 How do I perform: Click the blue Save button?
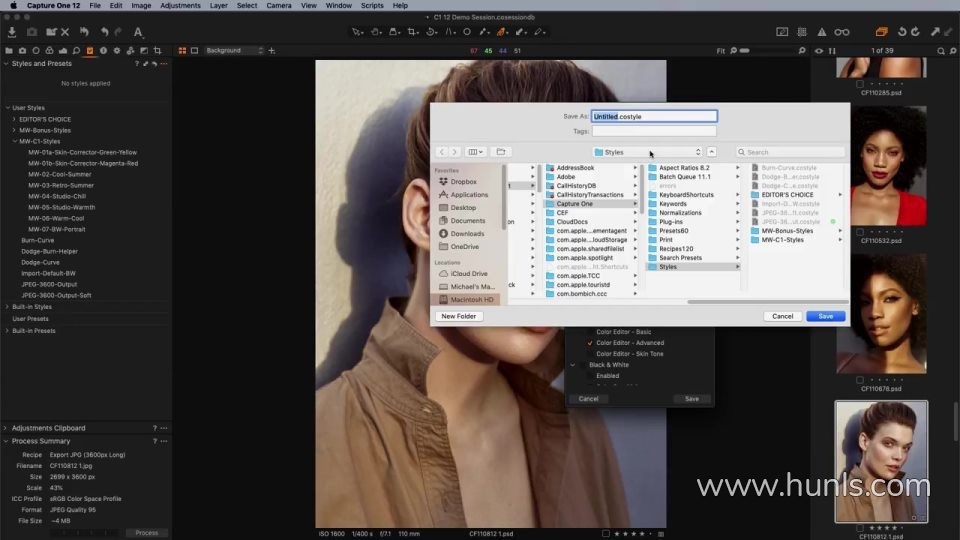(825, 316)
